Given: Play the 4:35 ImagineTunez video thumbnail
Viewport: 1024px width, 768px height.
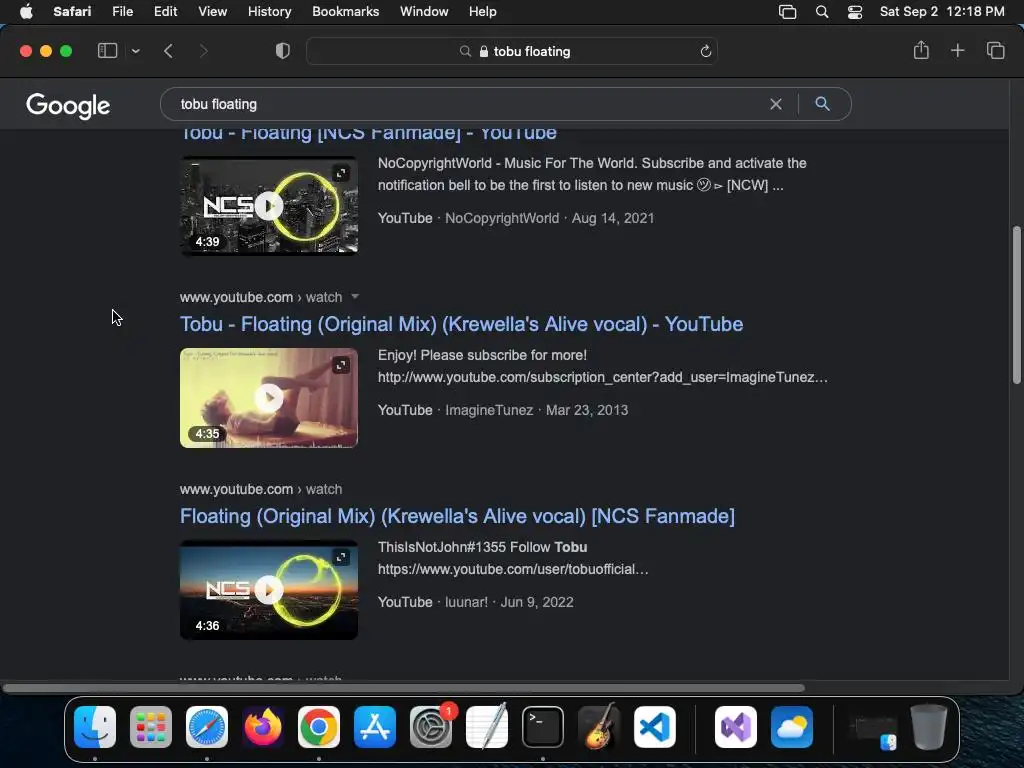Looking at the screenshot, I should coord(268,398).
